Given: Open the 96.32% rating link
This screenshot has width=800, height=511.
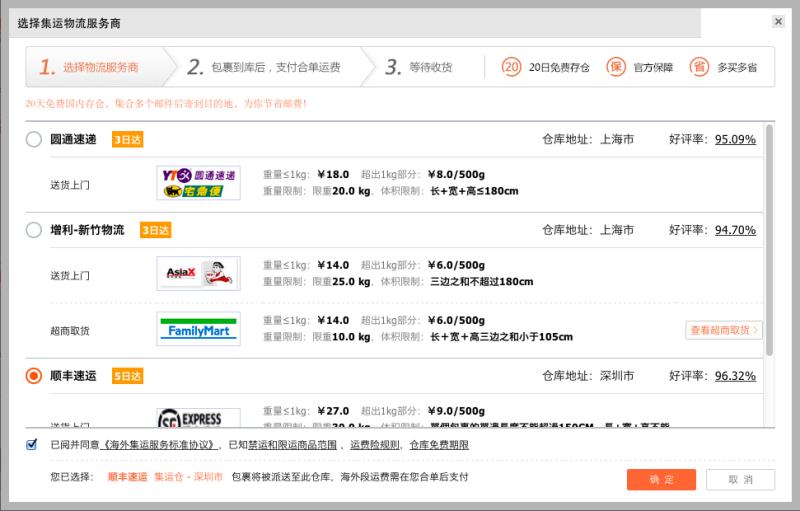Looking at the screenshot, I should coord(735,376).
